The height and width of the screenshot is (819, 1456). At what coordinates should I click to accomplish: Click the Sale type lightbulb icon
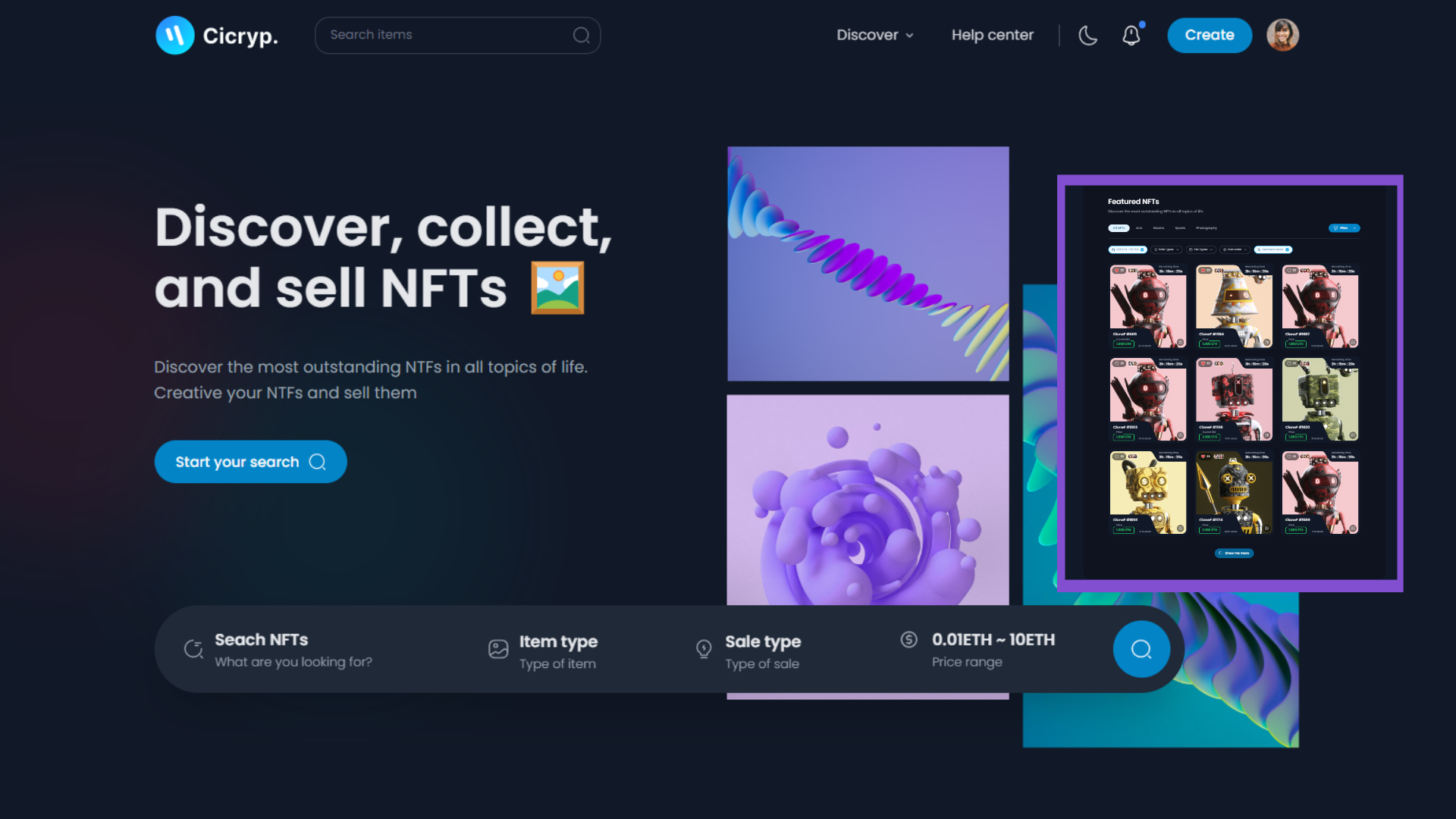(x=704, y=649)
